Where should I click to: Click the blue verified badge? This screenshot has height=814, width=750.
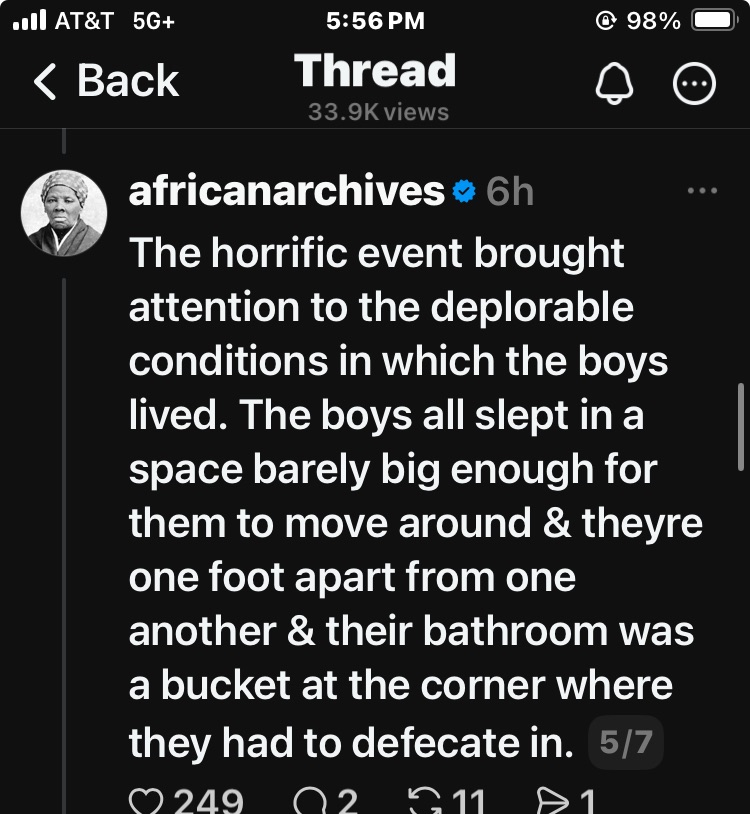(x=463, y=191)
